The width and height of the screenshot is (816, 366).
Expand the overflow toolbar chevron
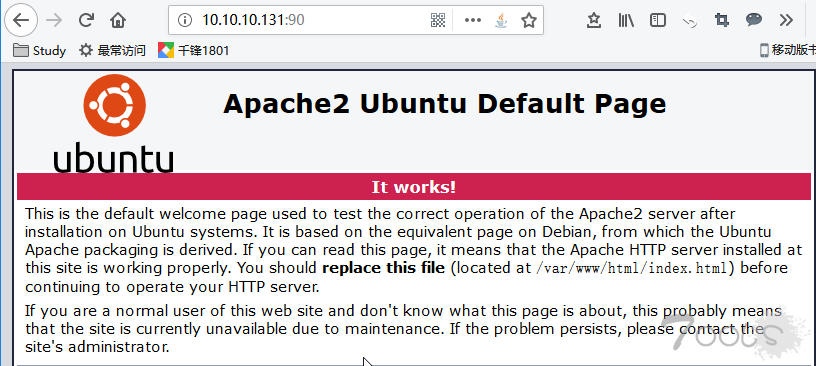[x=786, y=20]
